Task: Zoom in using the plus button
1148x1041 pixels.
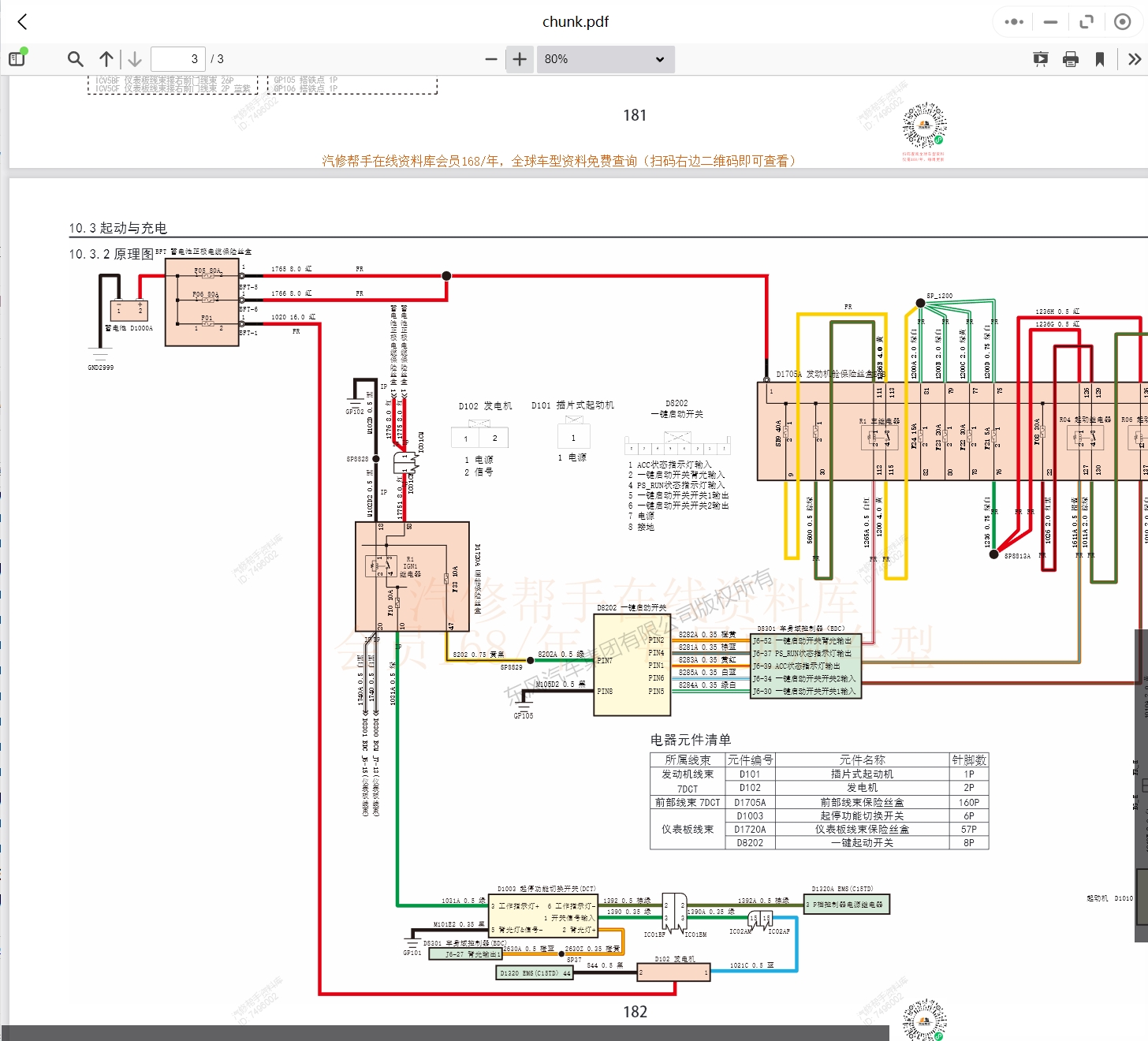Action: click(520, 59)
